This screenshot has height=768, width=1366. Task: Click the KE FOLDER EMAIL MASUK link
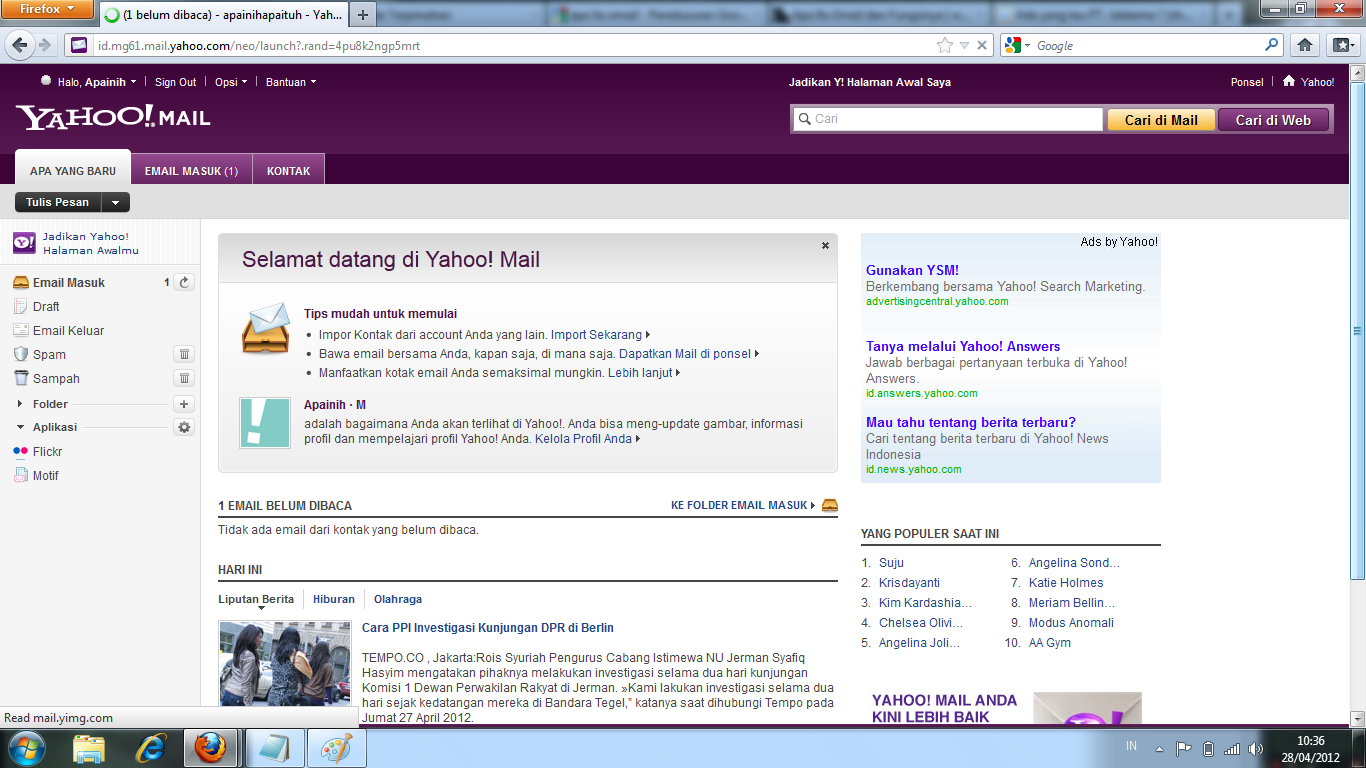739,506
